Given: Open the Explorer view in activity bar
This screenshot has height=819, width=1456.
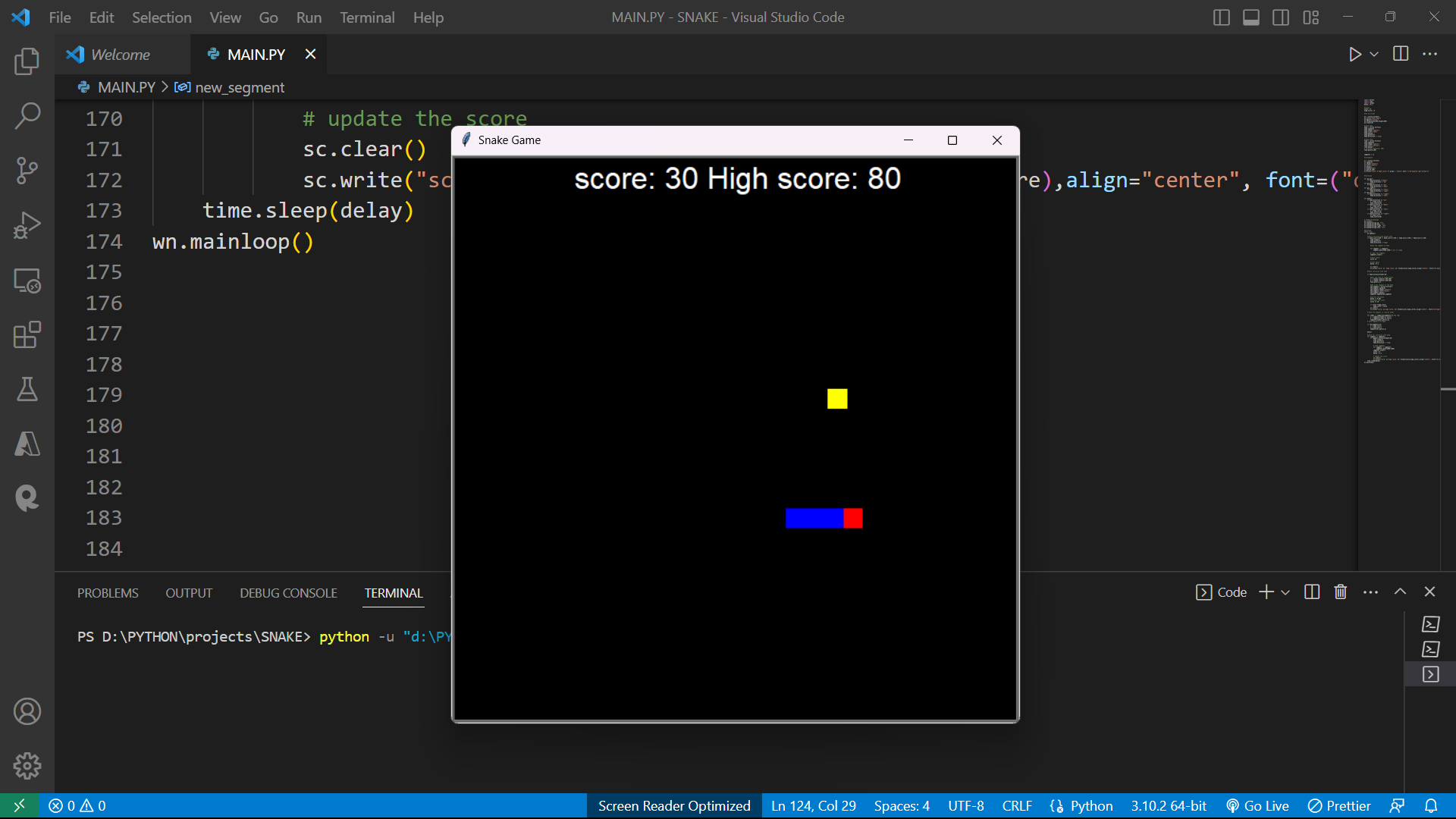Looking at the screenshot, I should point(27,61).
